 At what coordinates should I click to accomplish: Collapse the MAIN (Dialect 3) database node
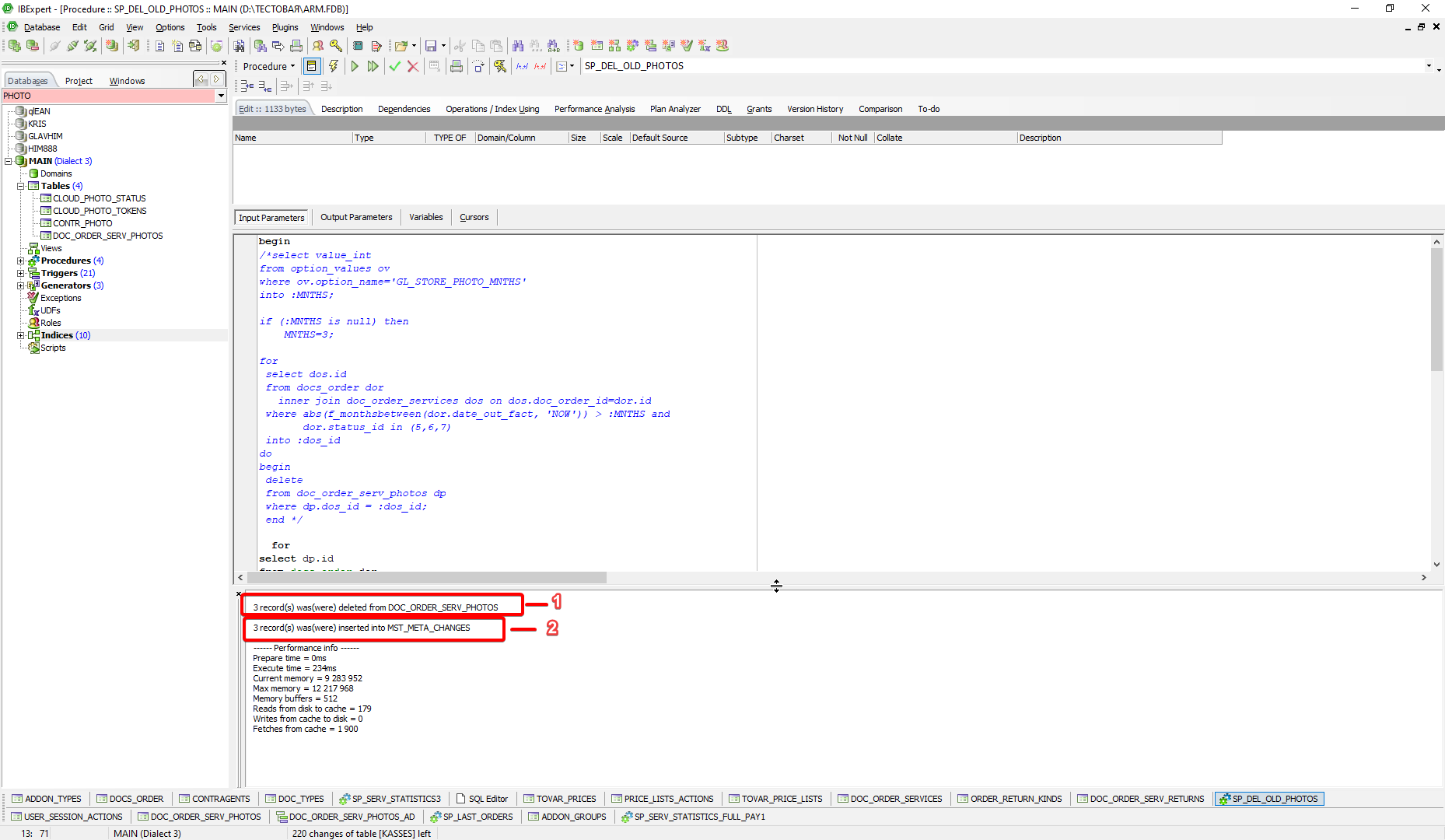pos(9,161)
